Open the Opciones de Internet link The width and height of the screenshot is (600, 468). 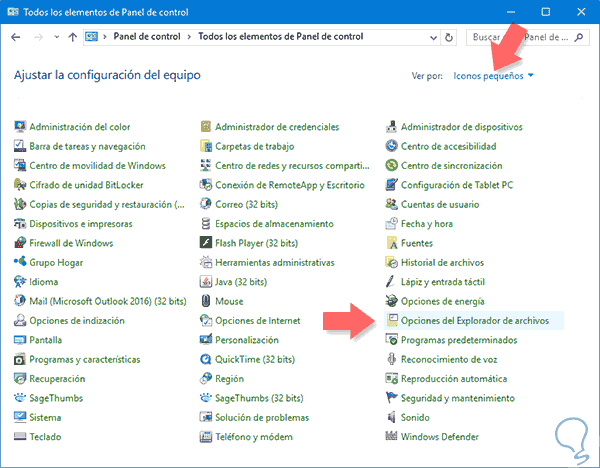(258, 321)
